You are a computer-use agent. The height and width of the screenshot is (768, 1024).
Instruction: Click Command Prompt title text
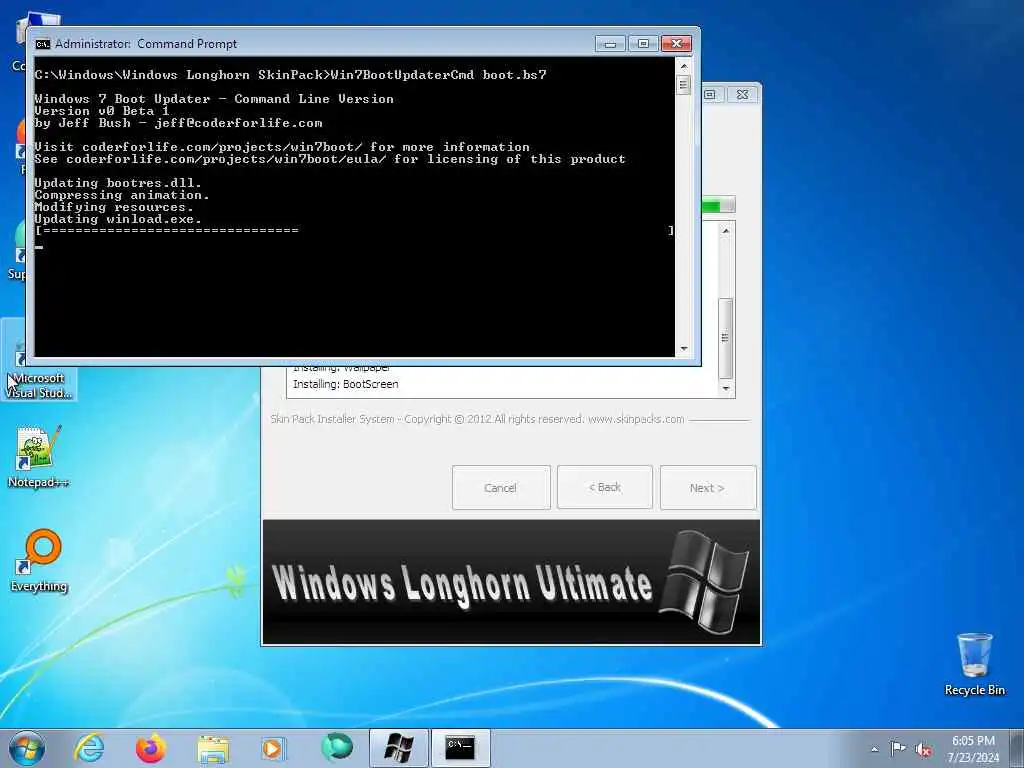pyautogui.click(x=146, y=44)
